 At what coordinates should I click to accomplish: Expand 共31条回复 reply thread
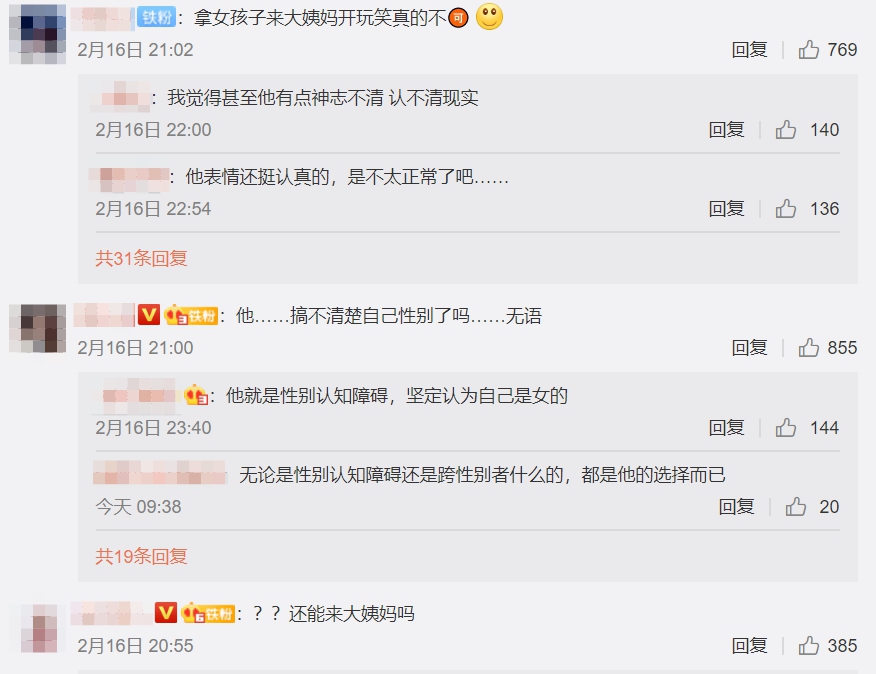[141, 258]
